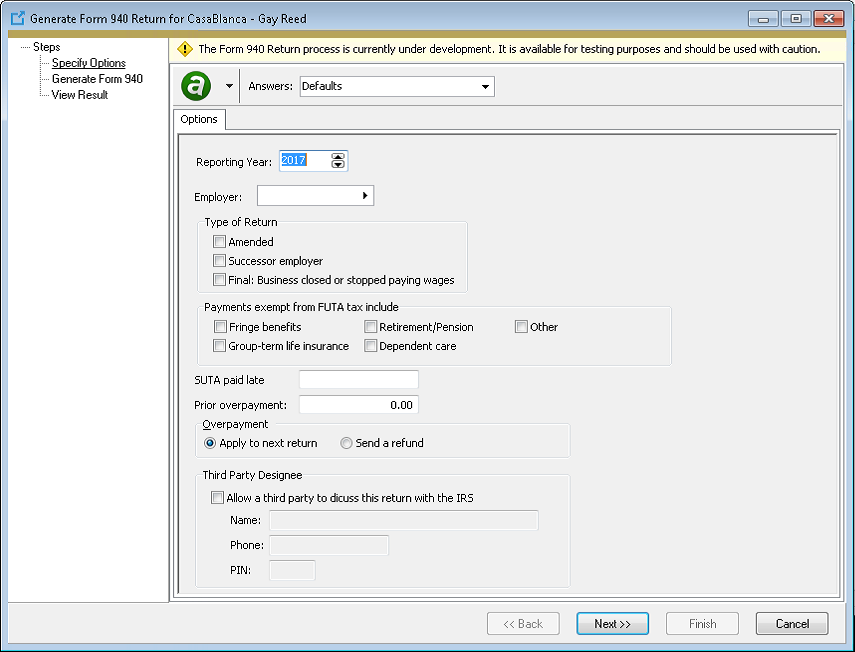Select Apply to next return
This screenshot has width=855, height=652.
(210, 443)
